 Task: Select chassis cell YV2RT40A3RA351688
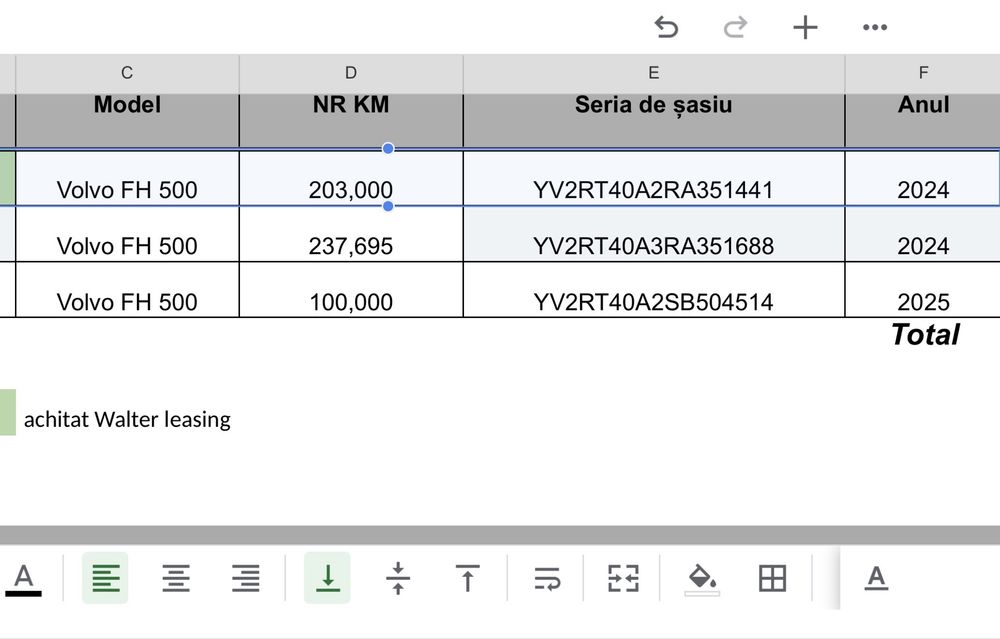(654, 234)
